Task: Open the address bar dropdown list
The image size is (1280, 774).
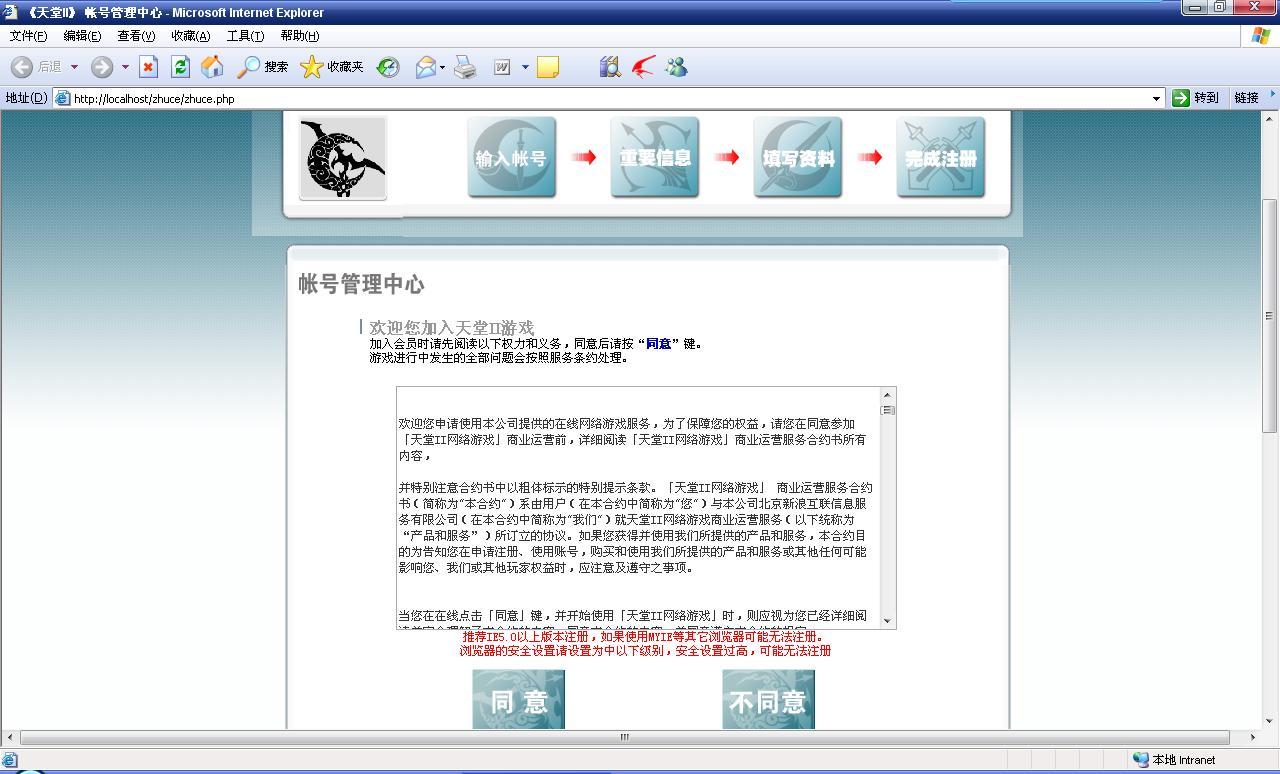Action: coord(1157,98)
